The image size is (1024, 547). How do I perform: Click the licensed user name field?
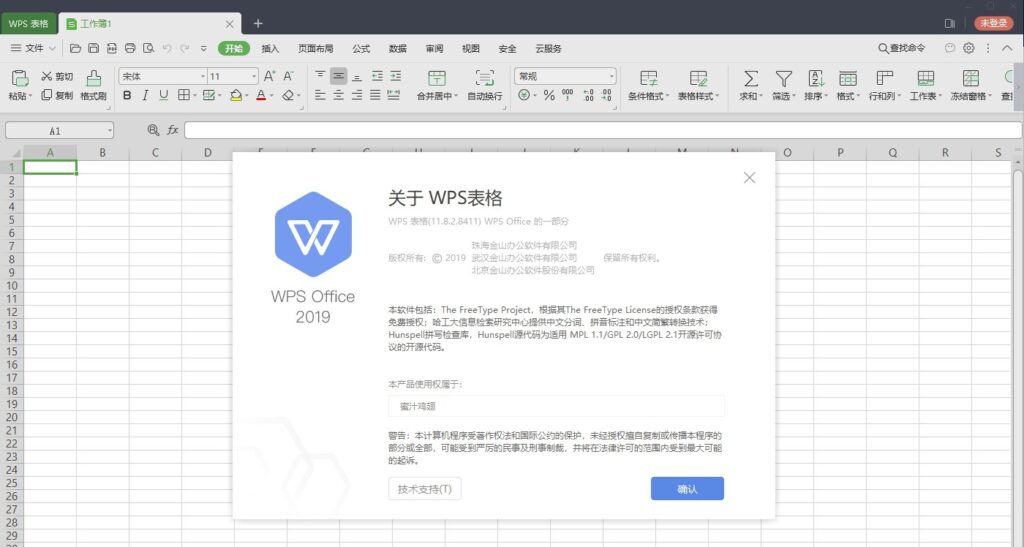556,406
